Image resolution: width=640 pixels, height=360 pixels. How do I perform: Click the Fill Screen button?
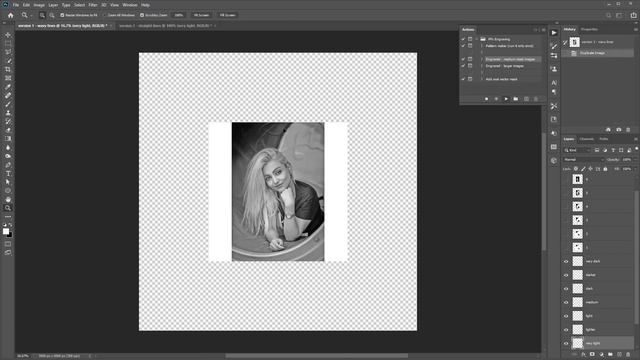click(x=227, y=15)
